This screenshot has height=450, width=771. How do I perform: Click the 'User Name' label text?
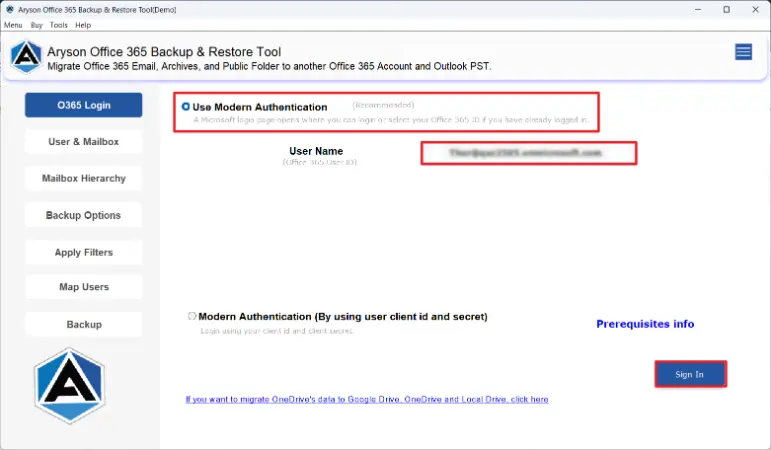pyautogui.click(x=316, y=151)
